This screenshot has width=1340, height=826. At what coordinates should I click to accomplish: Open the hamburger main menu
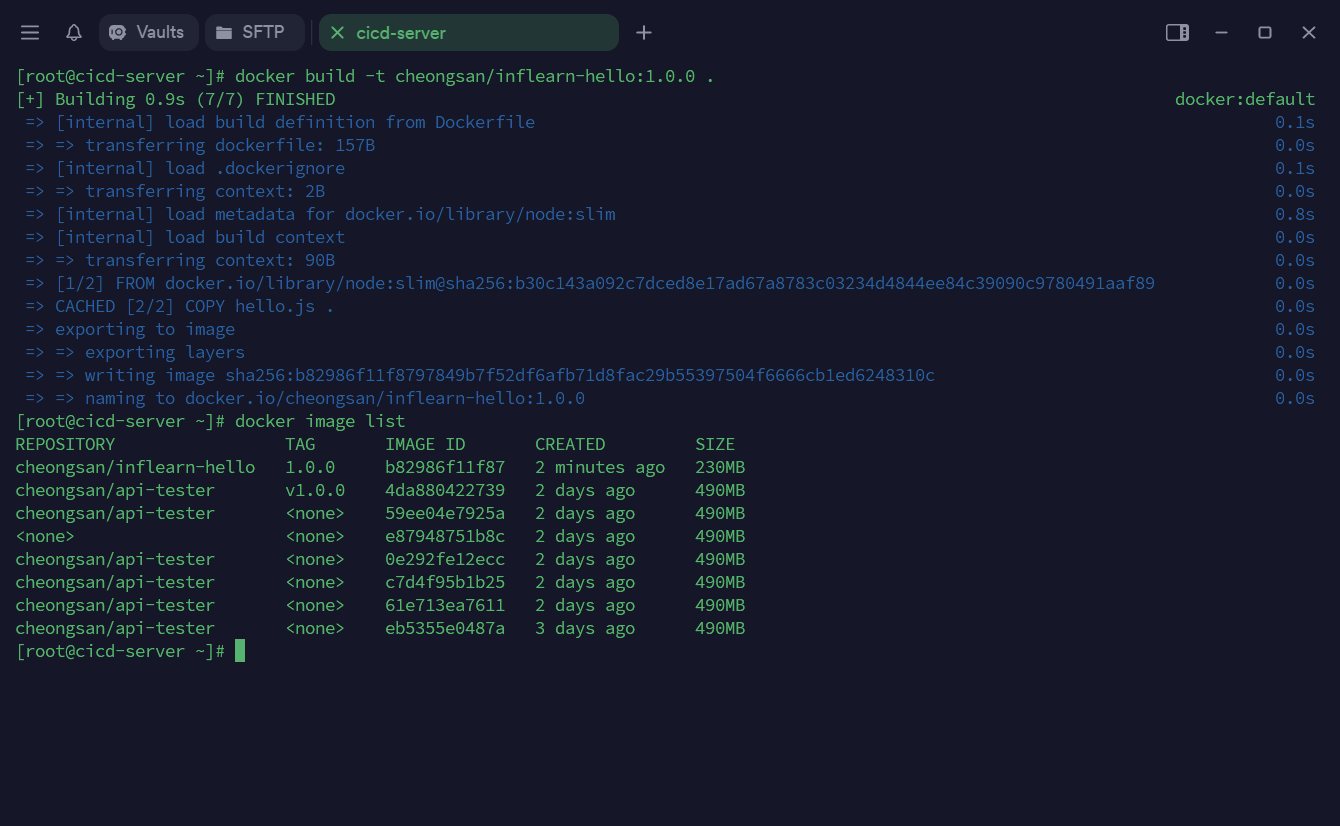coord(30,33)
